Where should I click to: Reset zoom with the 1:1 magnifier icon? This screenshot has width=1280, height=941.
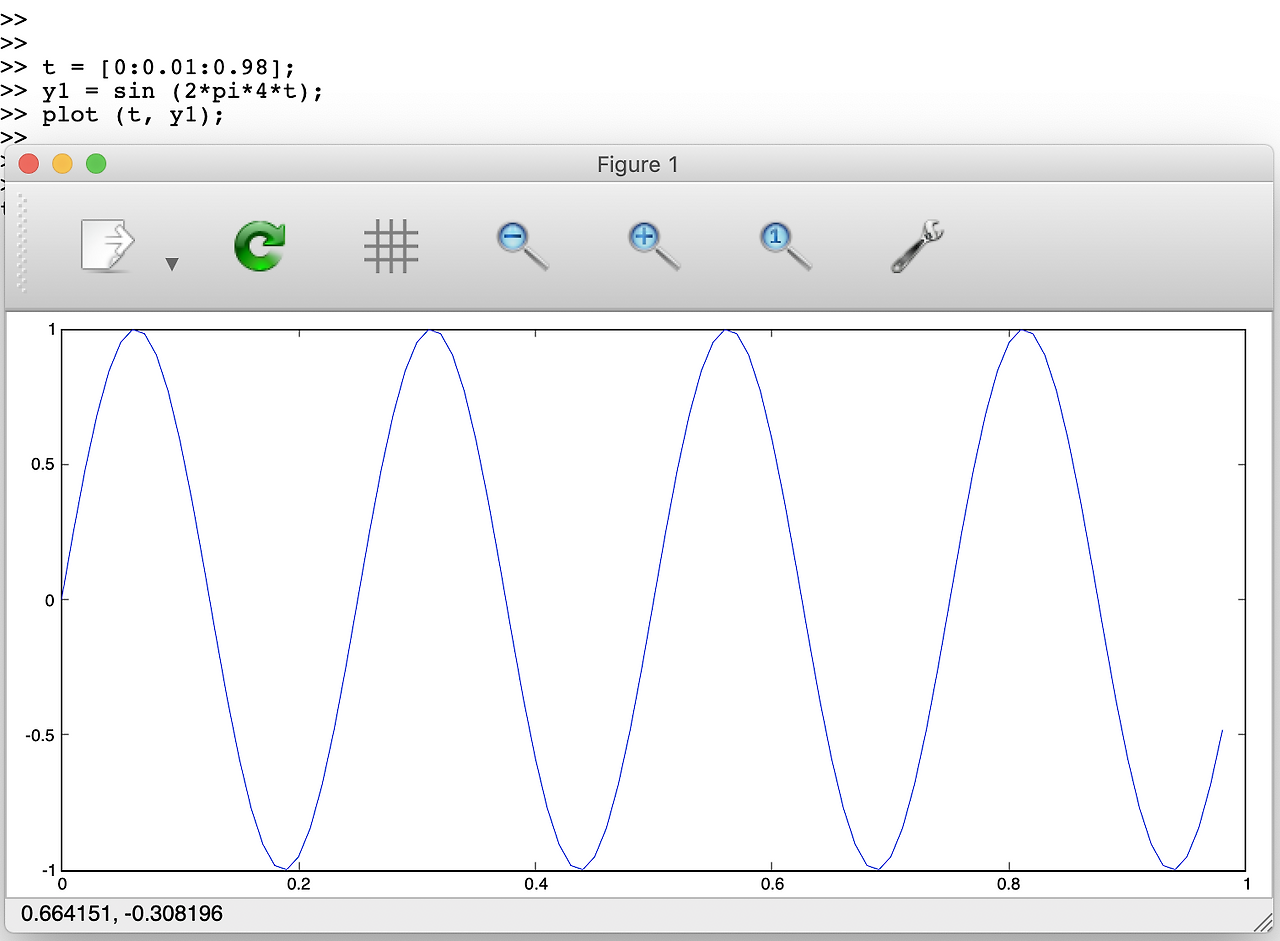(785, 247)
